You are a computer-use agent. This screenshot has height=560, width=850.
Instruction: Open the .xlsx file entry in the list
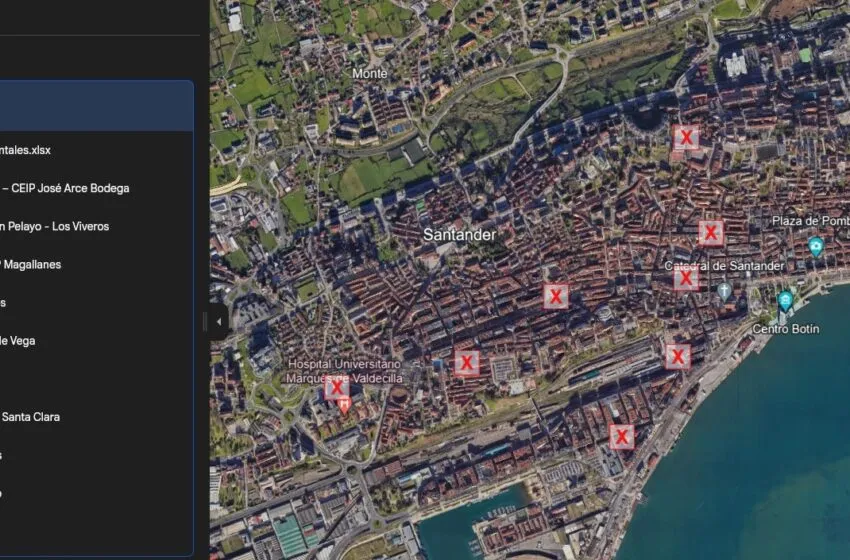(26, 150)
